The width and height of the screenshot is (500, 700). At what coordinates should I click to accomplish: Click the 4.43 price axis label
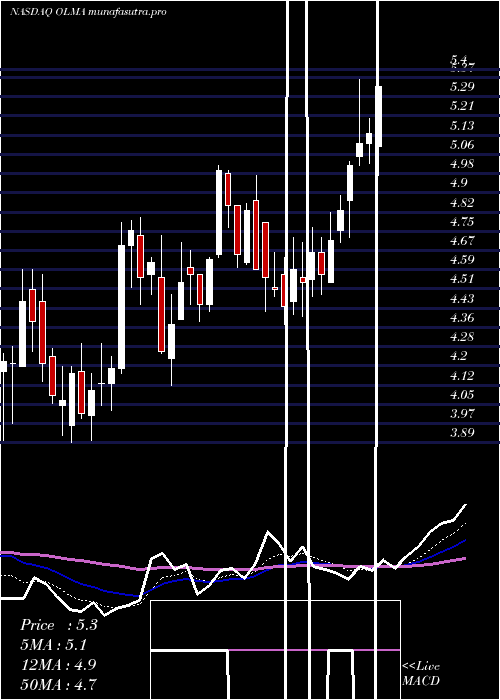(x=462, y=298)
